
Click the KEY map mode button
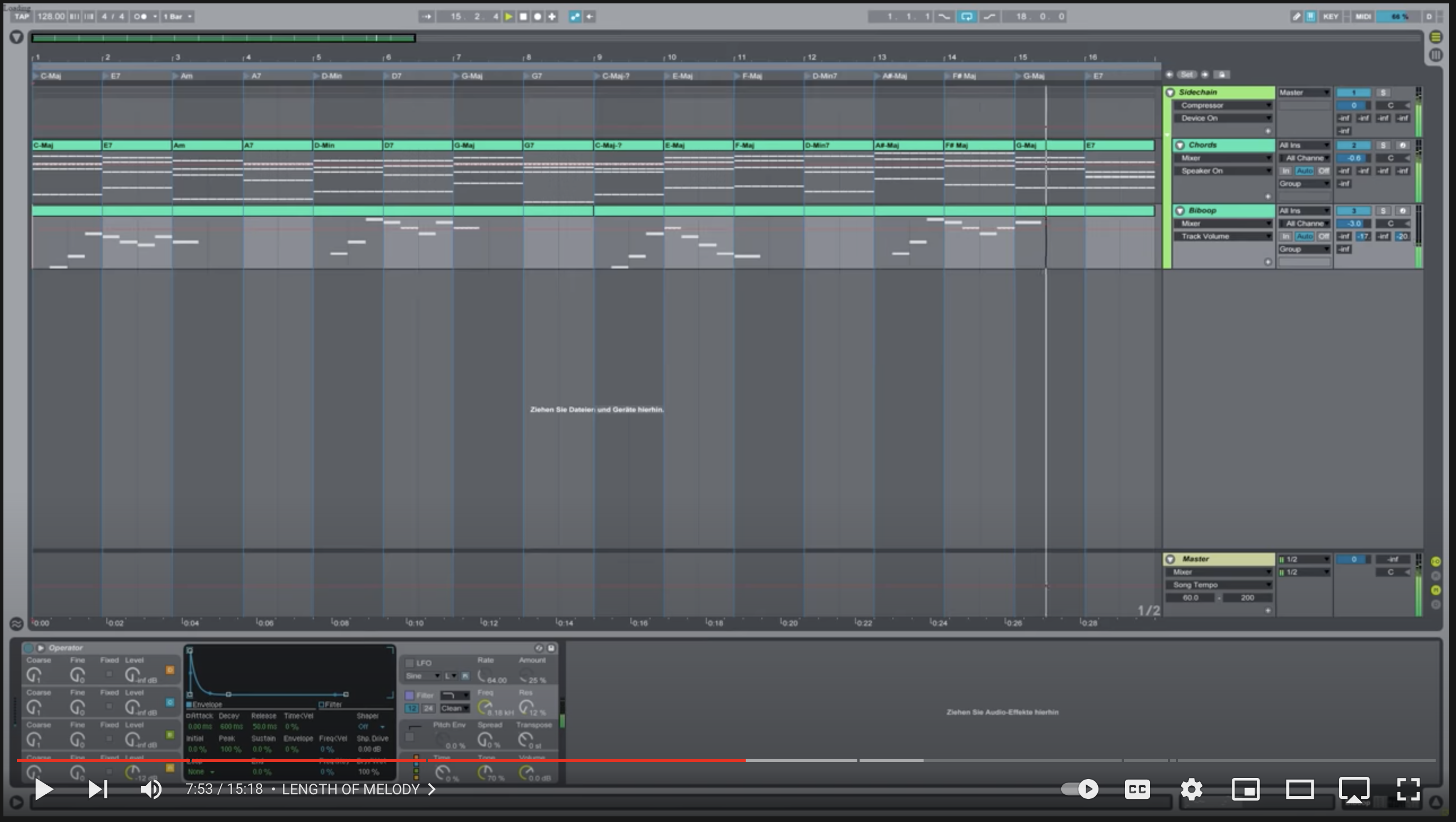[1331, 16]
